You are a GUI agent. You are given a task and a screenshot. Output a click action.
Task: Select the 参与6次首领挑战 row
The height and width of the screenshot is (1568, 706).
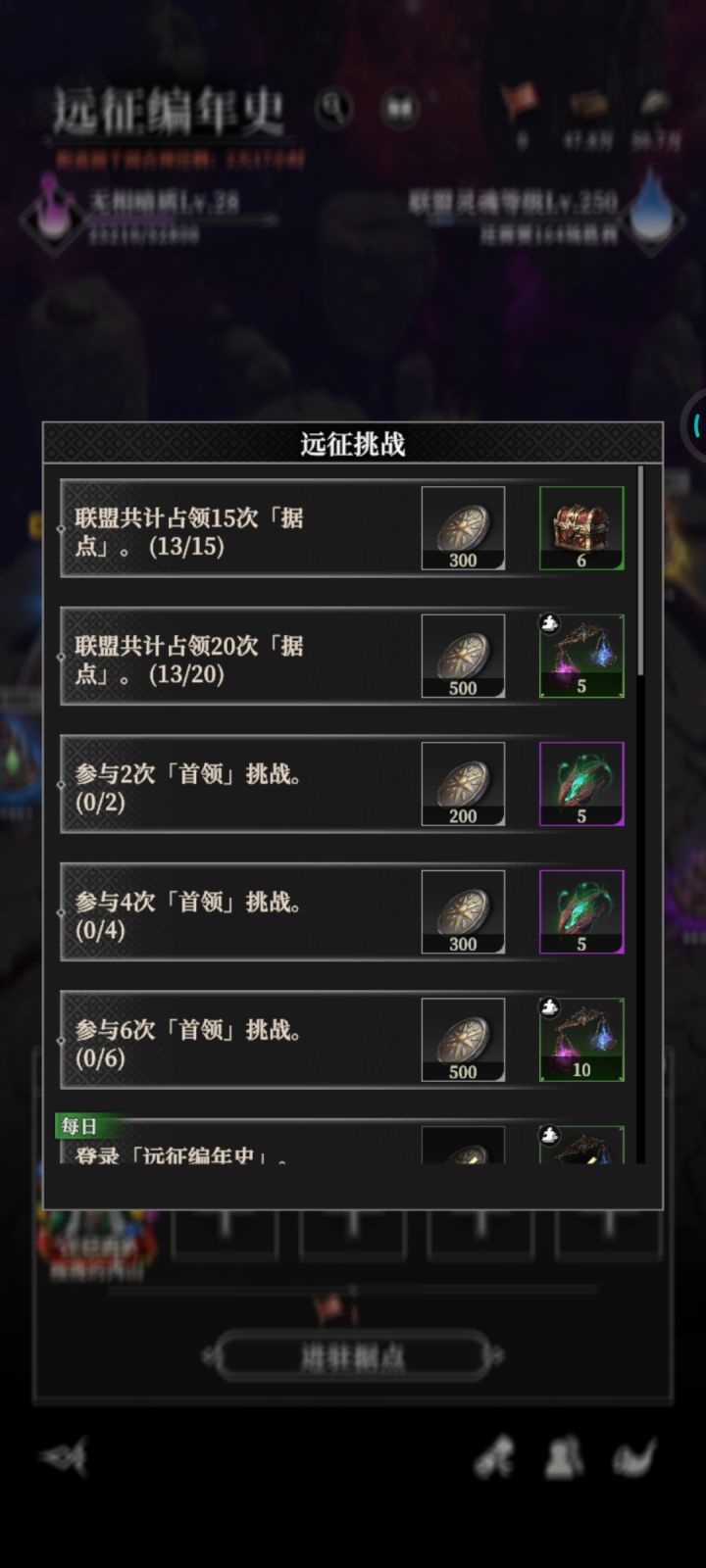click(x=343, y=1040)
